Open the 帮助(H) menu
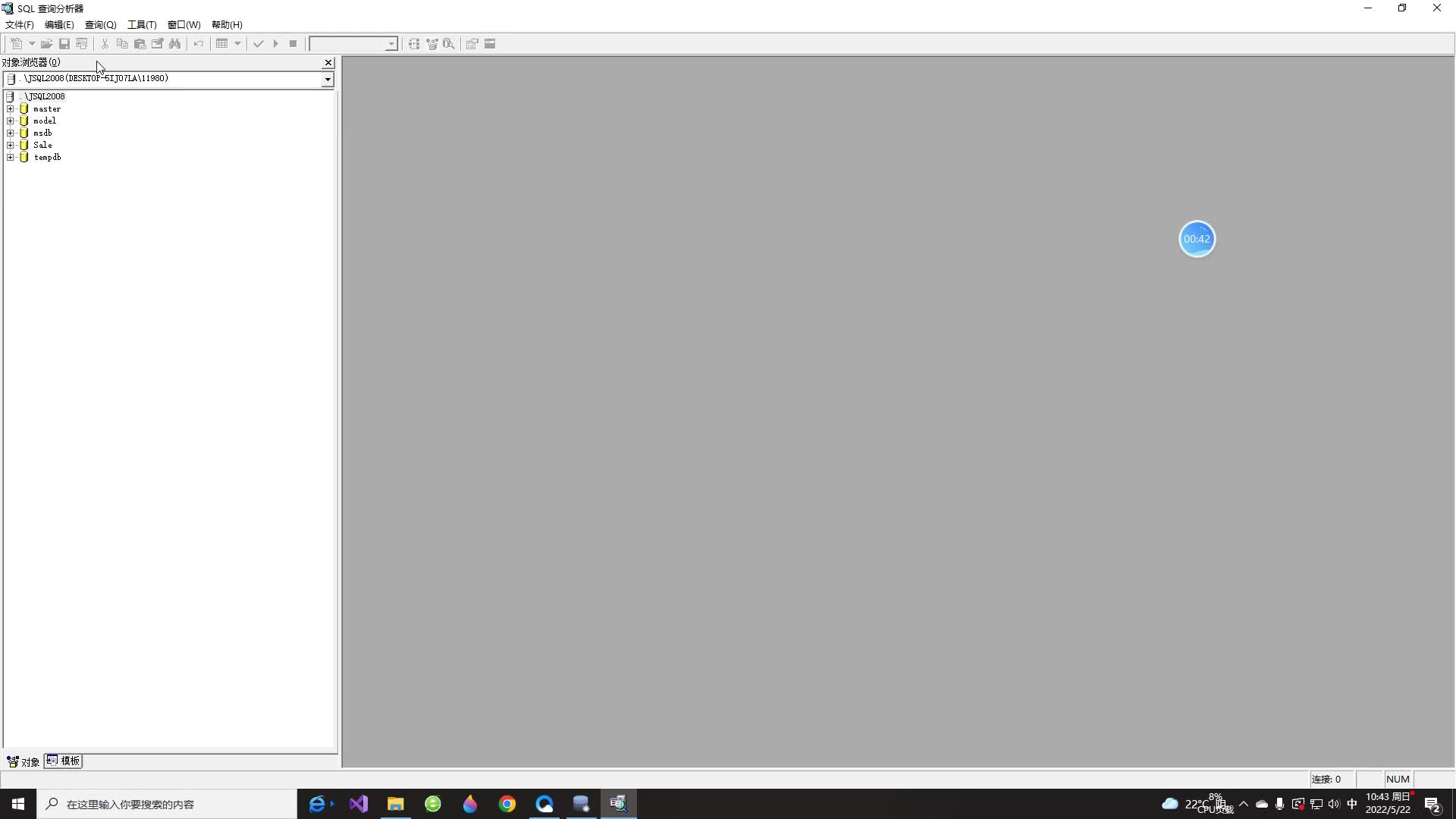Screen dimensions: 1456x819 [x=227, y=25]
